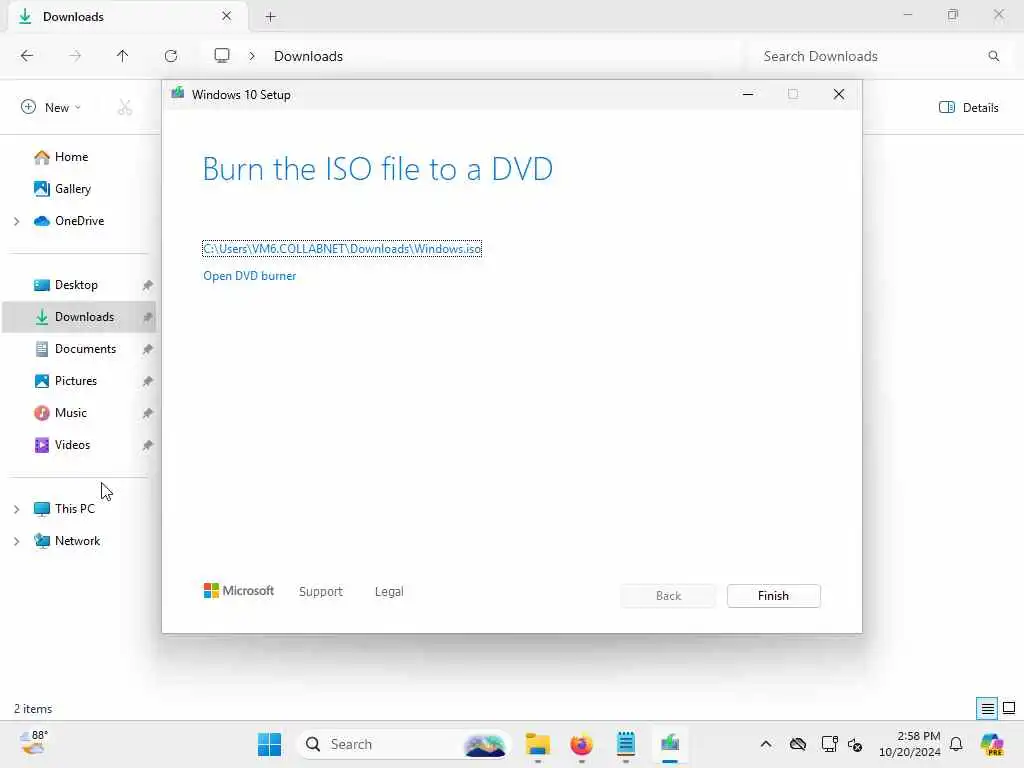Open the clock showing 2:58 PM
Screen dimensions: 1024x768
910,744
